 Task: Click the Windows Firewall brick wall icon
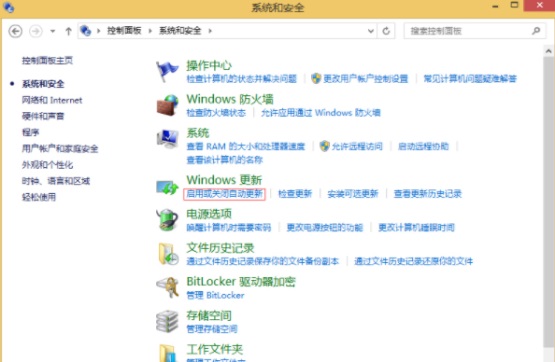click(167, 105)
